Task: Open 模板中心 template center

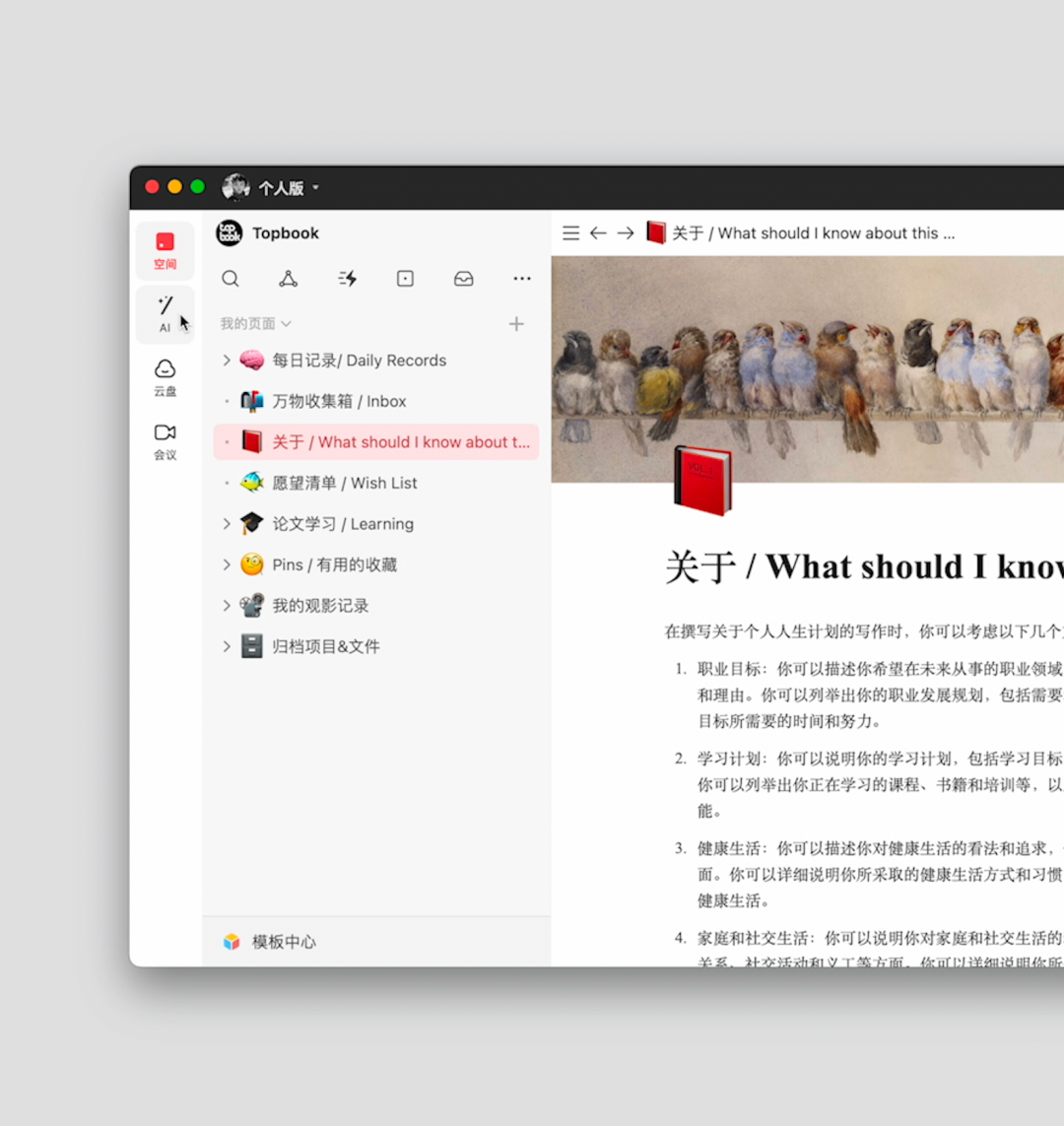Action: point(376,942)
